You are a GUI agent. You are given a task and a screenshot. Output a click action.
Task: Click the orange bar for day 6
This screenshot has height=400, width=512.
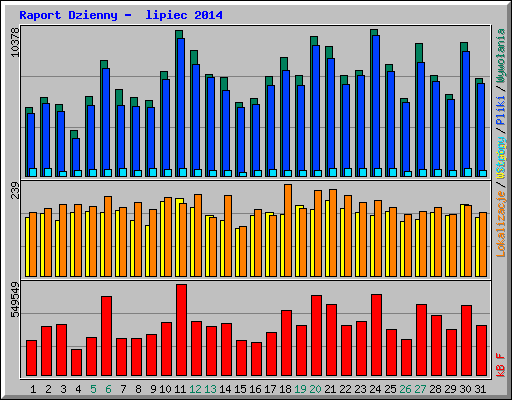click(108, 236)
